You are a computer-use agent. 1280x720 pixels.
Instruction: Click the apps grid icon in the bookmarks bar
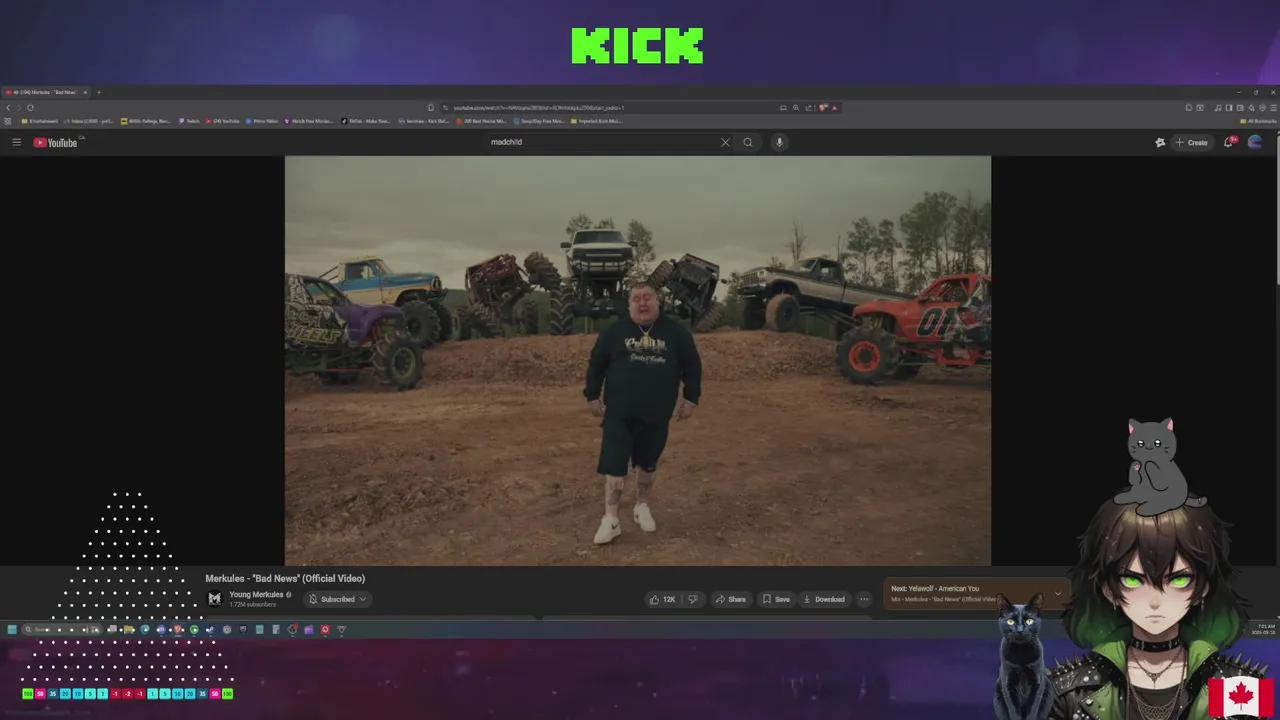8,121
